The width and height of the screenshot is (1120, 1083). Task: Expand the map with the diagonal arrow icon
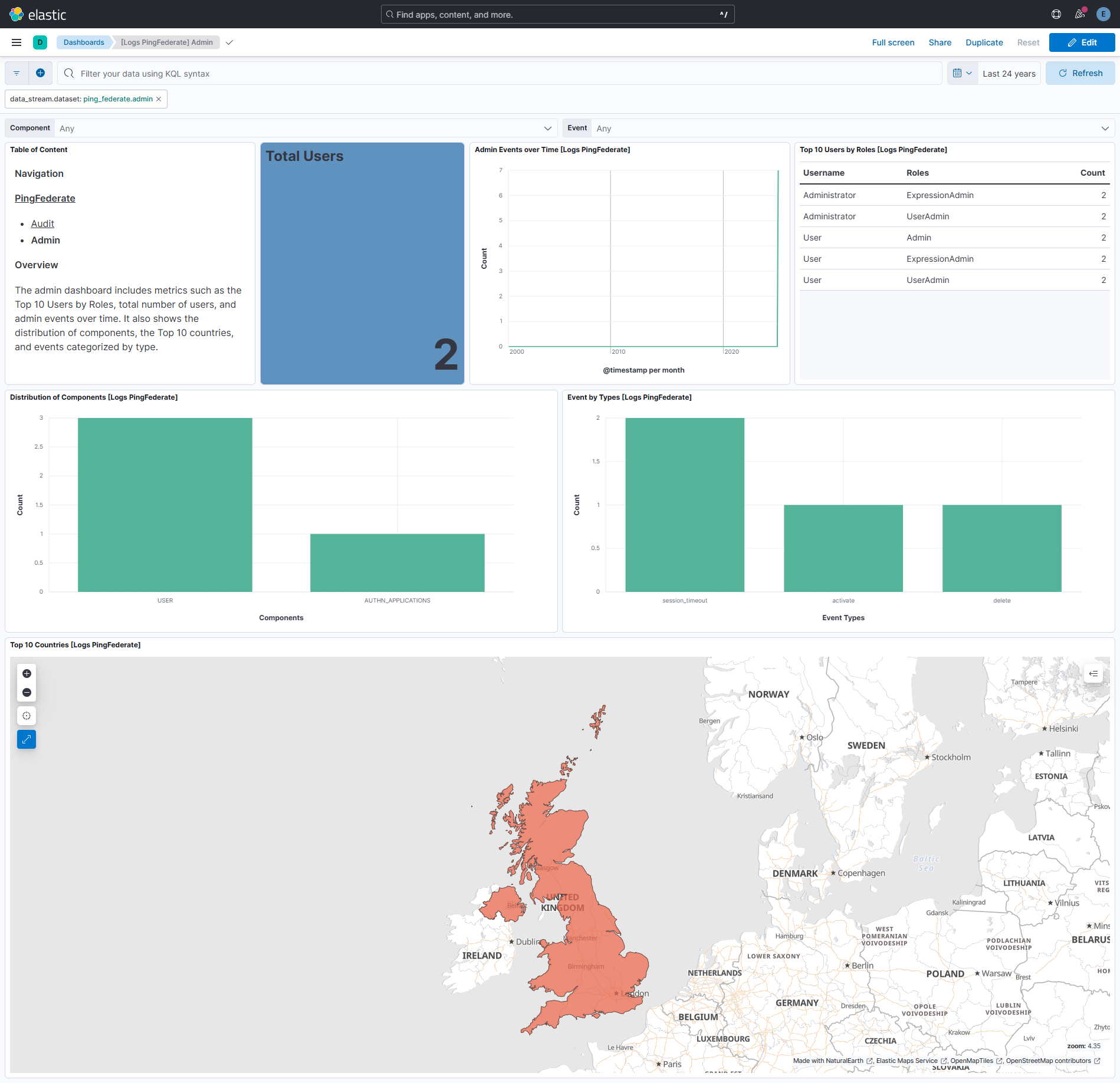[x=26, y=739]
